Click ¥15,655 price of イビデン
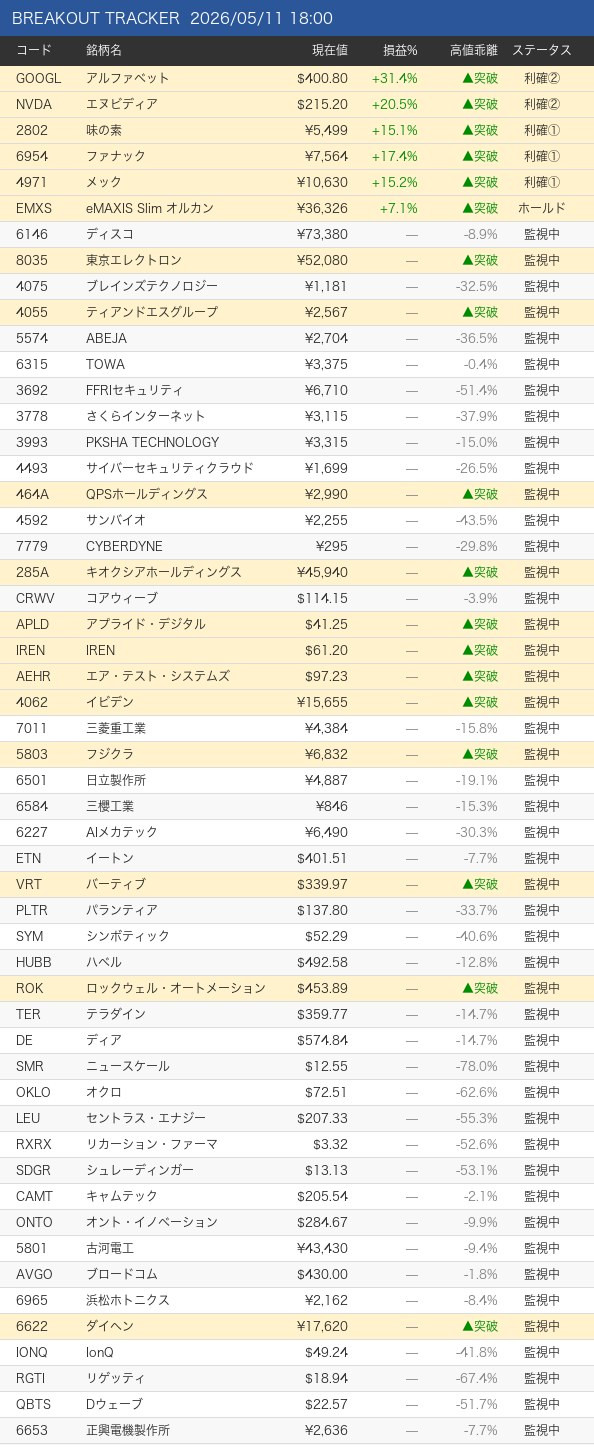The width and height of the screenshot is (594, 1456). (322, 702)
